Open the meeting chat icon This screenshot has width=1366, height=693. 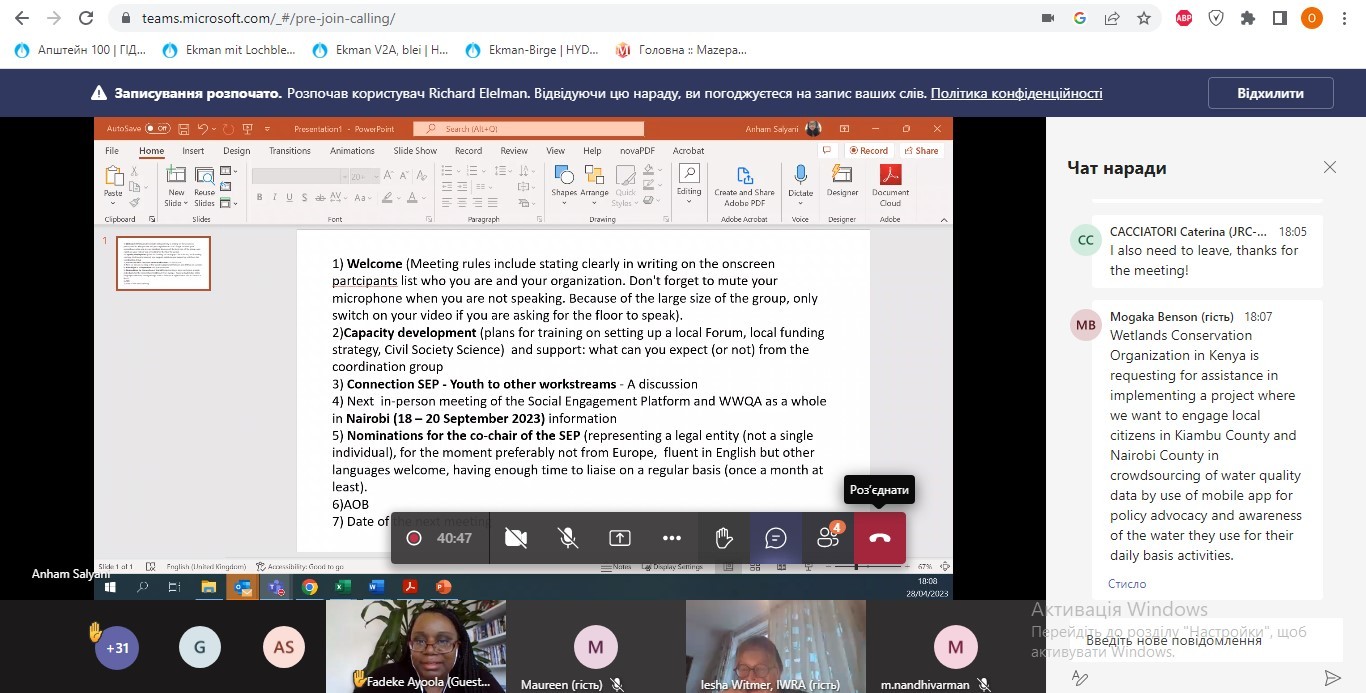coord(776,538)
